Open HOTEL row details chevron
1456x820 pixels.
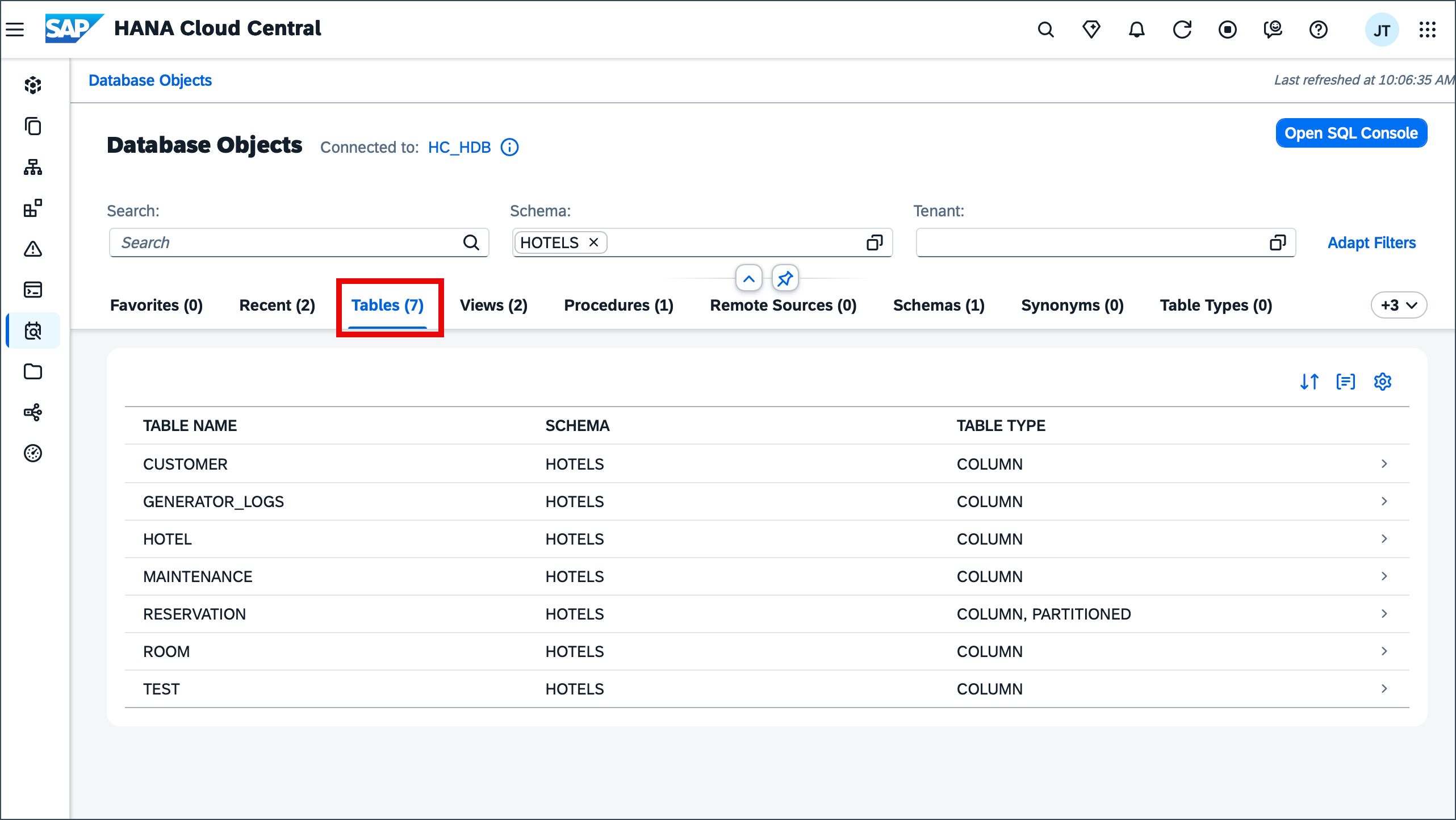point(1384,539)
